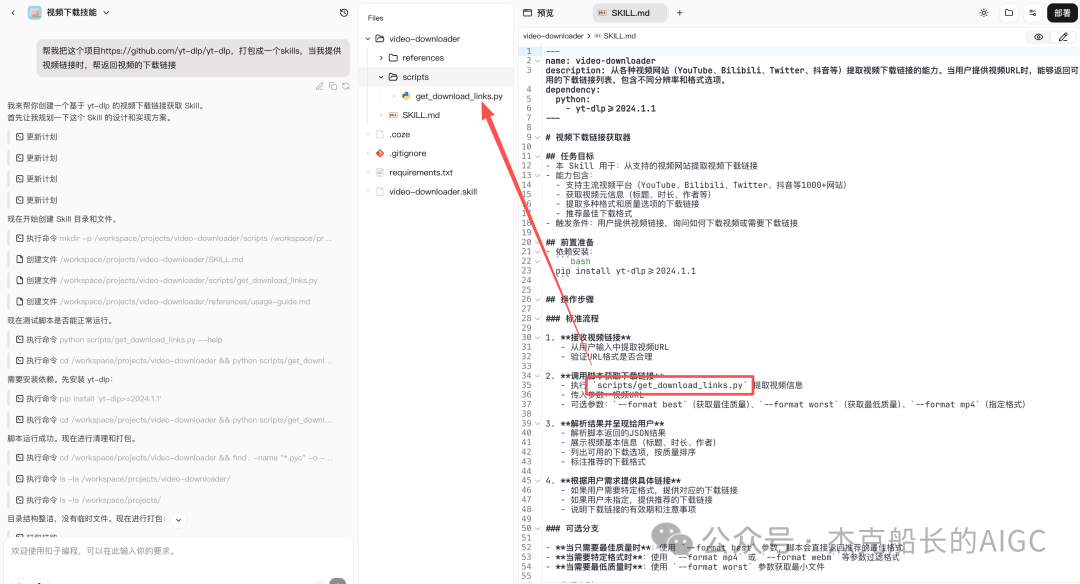The width and height of the screenshot is (1080, 584).
Task: Toggle light theme with the sun icon
Action: click(x=984, y=12)
